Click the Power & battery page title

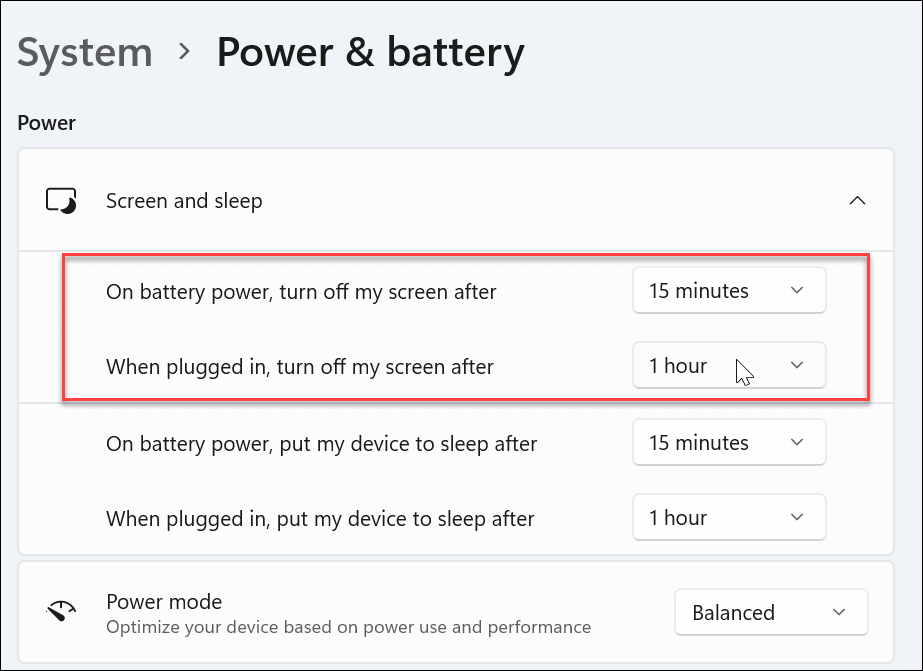370,52
